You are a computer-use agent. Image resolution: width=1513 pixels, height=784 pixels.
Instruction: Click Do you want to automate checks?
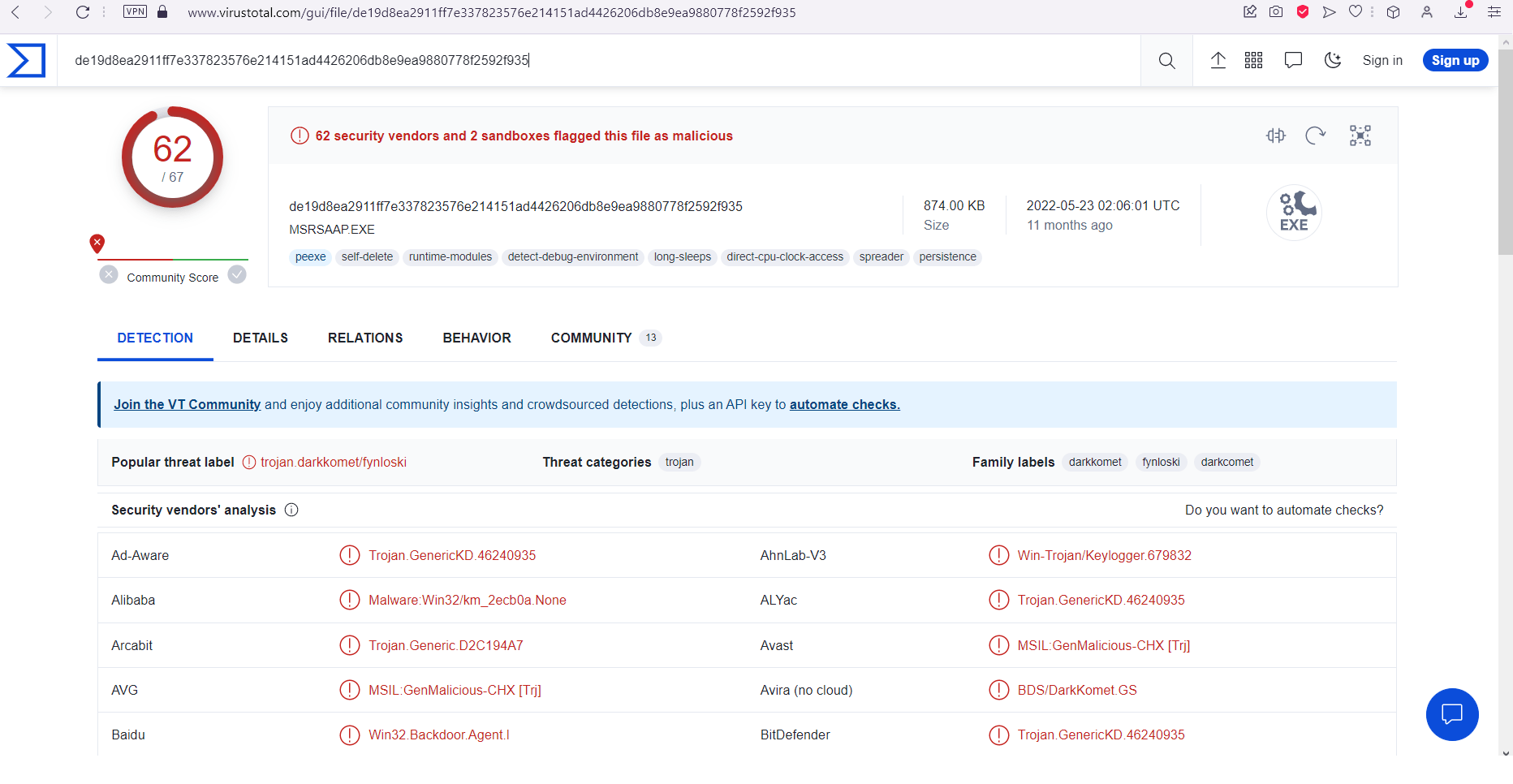click(1284, 510)
